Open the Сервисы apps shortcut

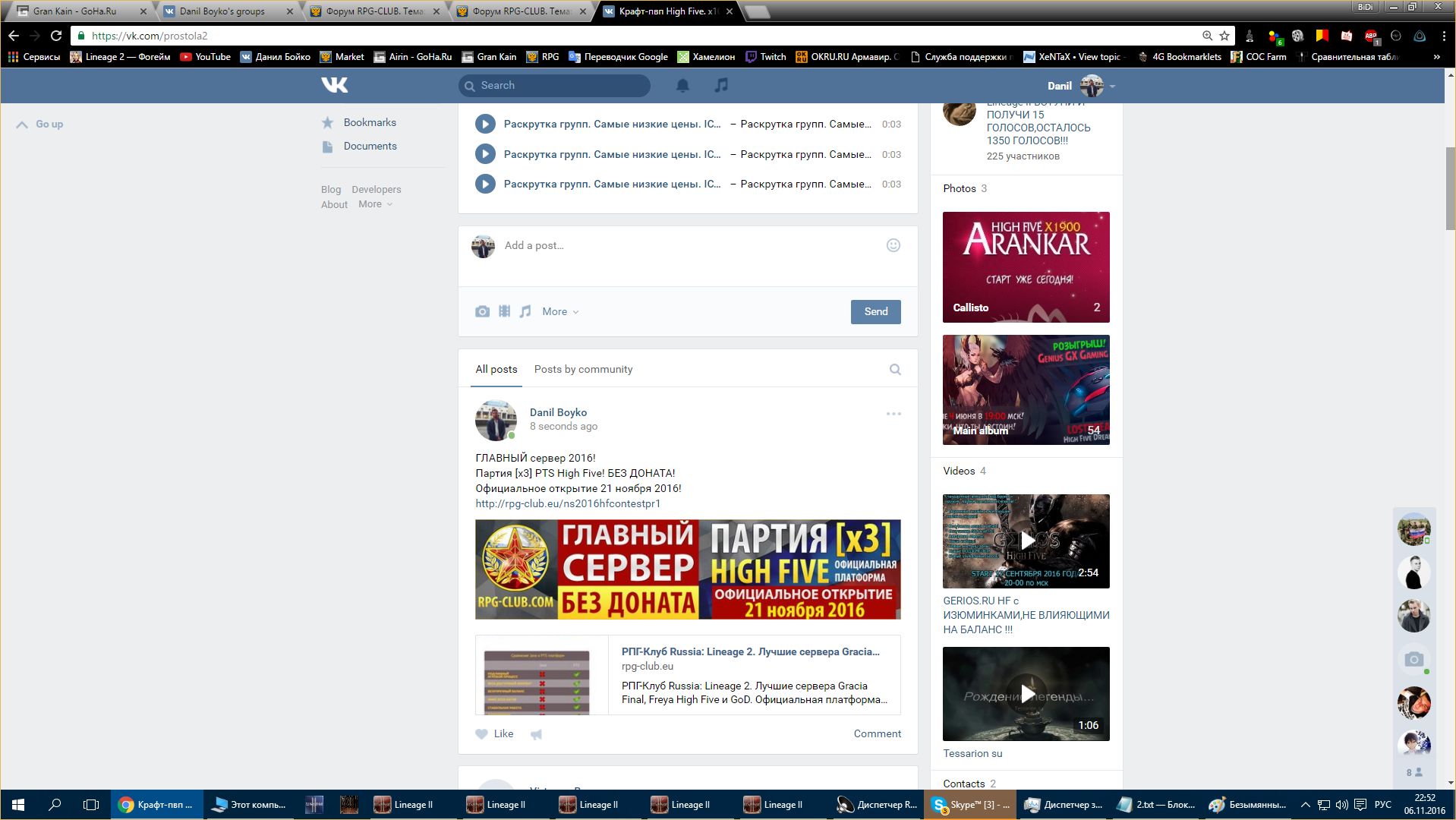tap(34, 56)
